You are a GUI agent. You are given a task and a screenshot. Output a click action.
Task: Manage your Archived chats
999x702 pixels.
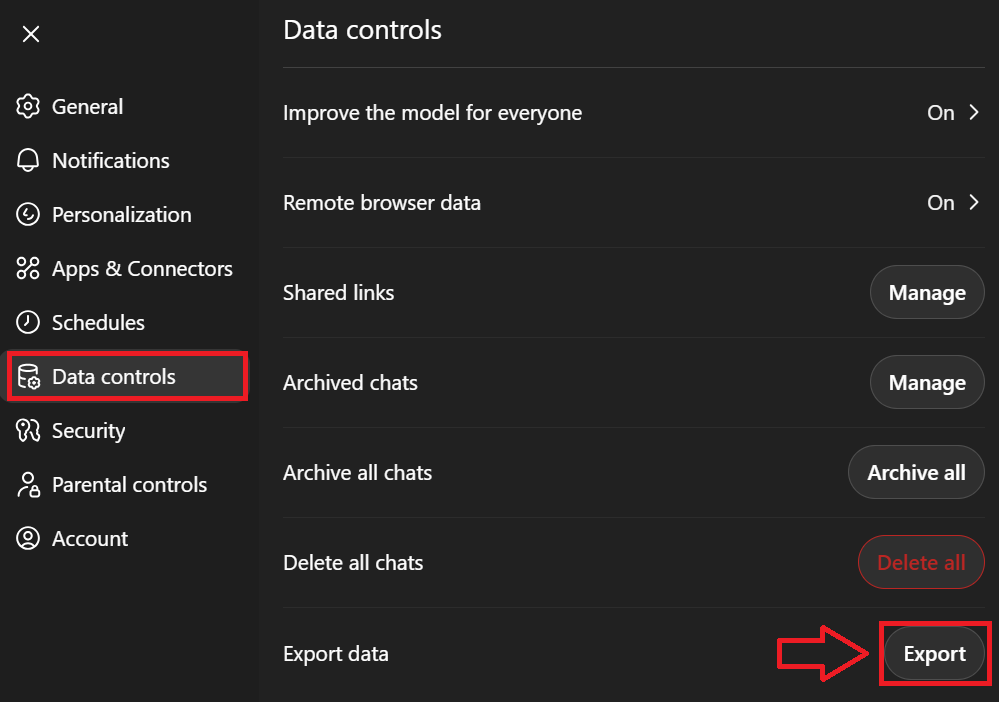[x=926, y=382]
